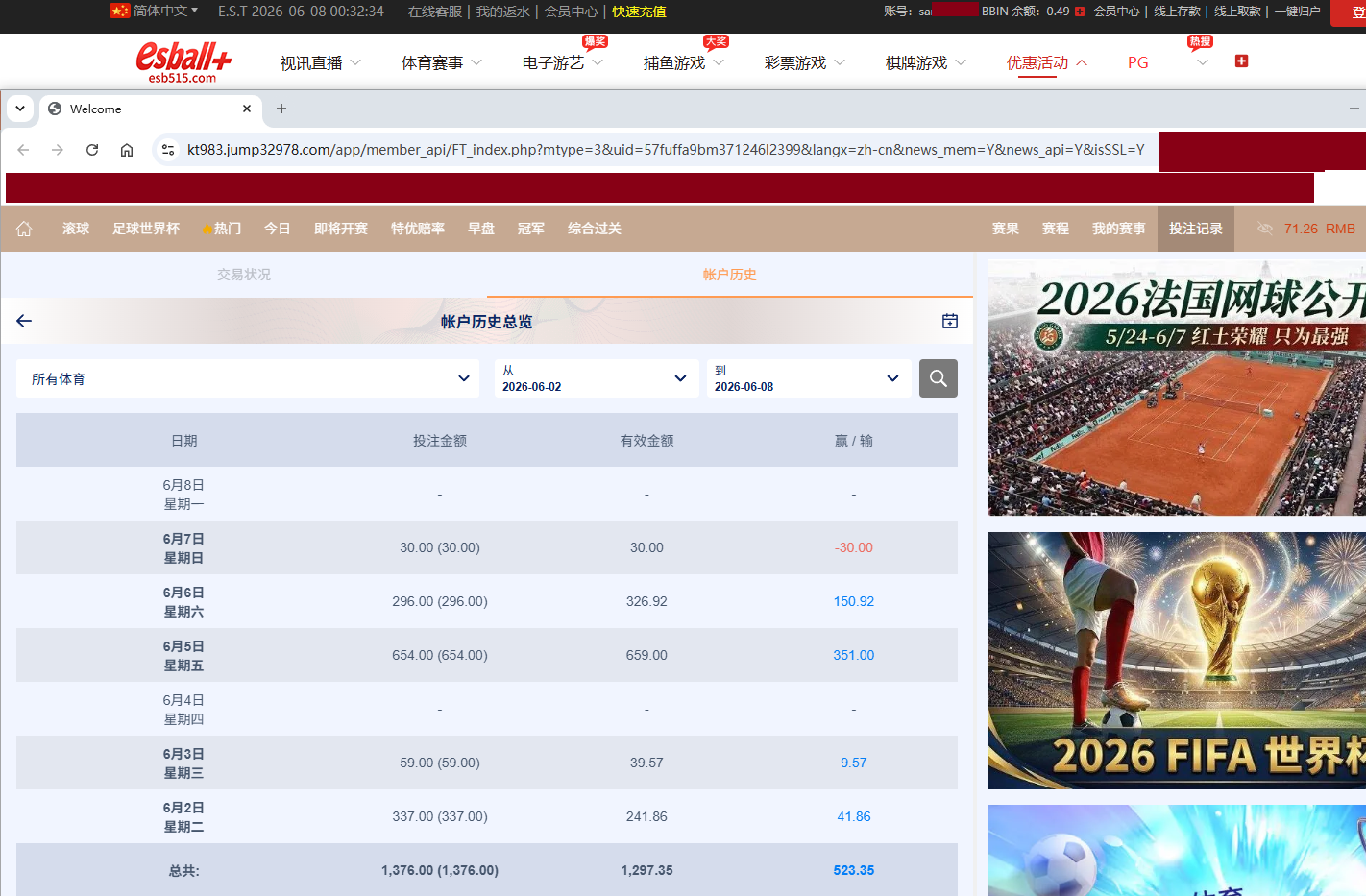Click the -30.00 loss amount for 6月7日
Viewport: 1366px width, 896px height.
point(854,547)
